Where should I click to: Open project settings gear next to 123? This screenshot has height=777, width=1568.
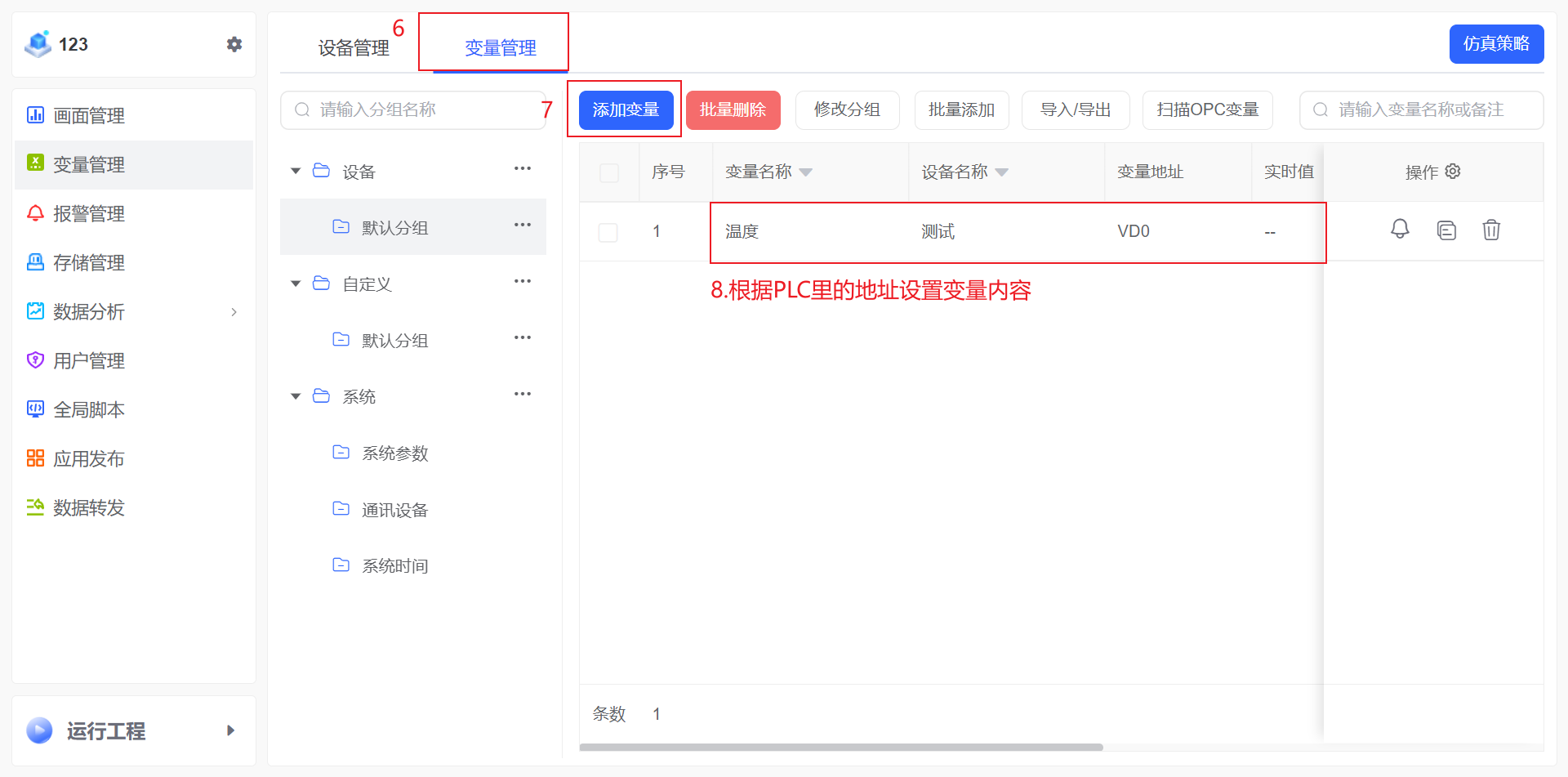pos(234,44)
